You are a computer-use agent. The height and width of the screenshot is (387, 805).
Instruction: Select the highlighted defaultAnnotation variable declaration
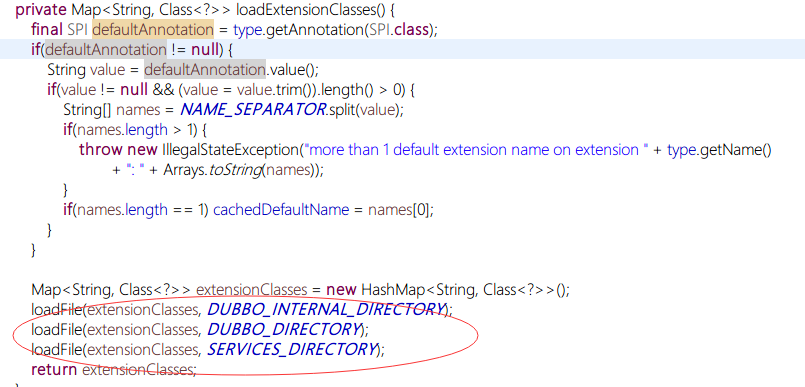coord(153,30)
